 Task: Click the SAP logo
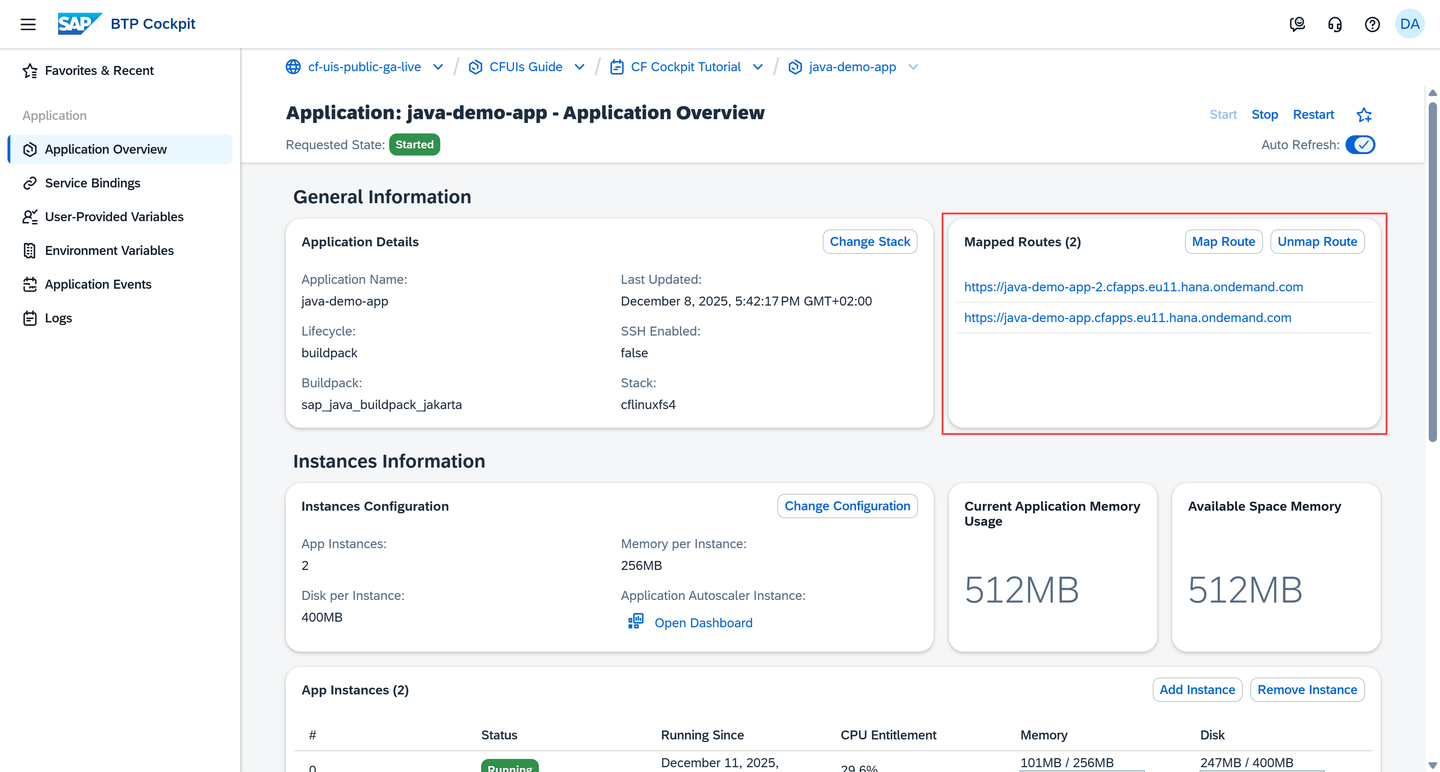pos(79,24)
